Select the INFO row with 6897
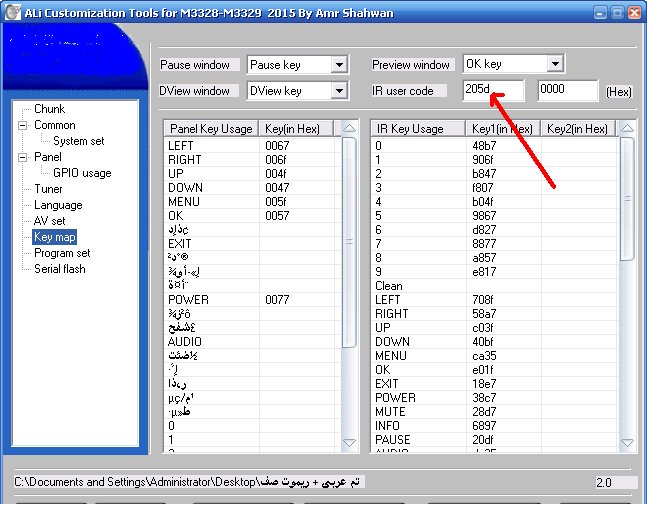This screenshot has width=647, height=505. click(x=495, y=426)
